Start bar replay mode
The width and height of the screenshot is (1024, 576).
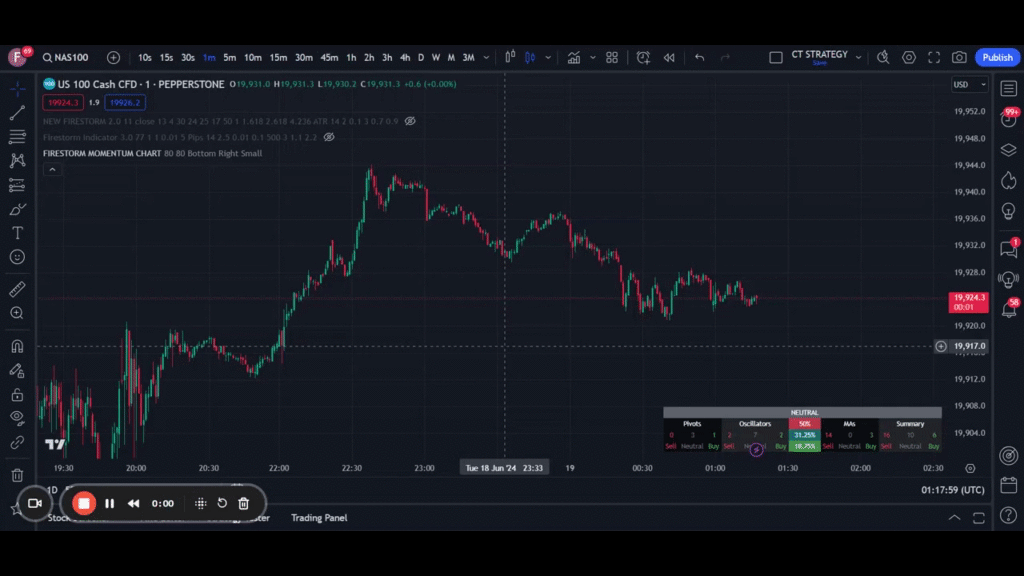pyautogui.click(x=669, y=57)
